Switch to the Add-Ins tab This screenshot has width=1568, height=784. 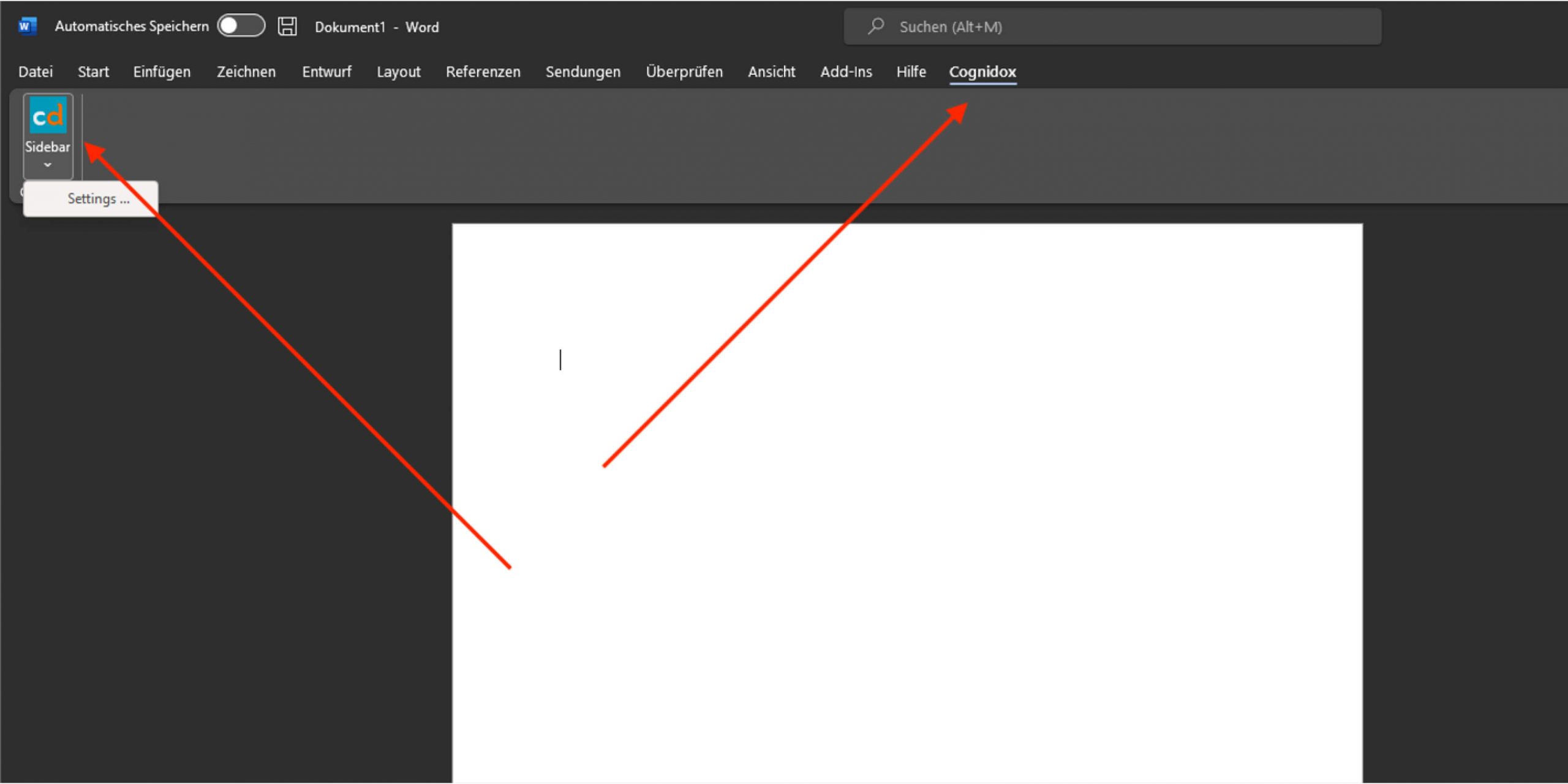pos(846,72)
